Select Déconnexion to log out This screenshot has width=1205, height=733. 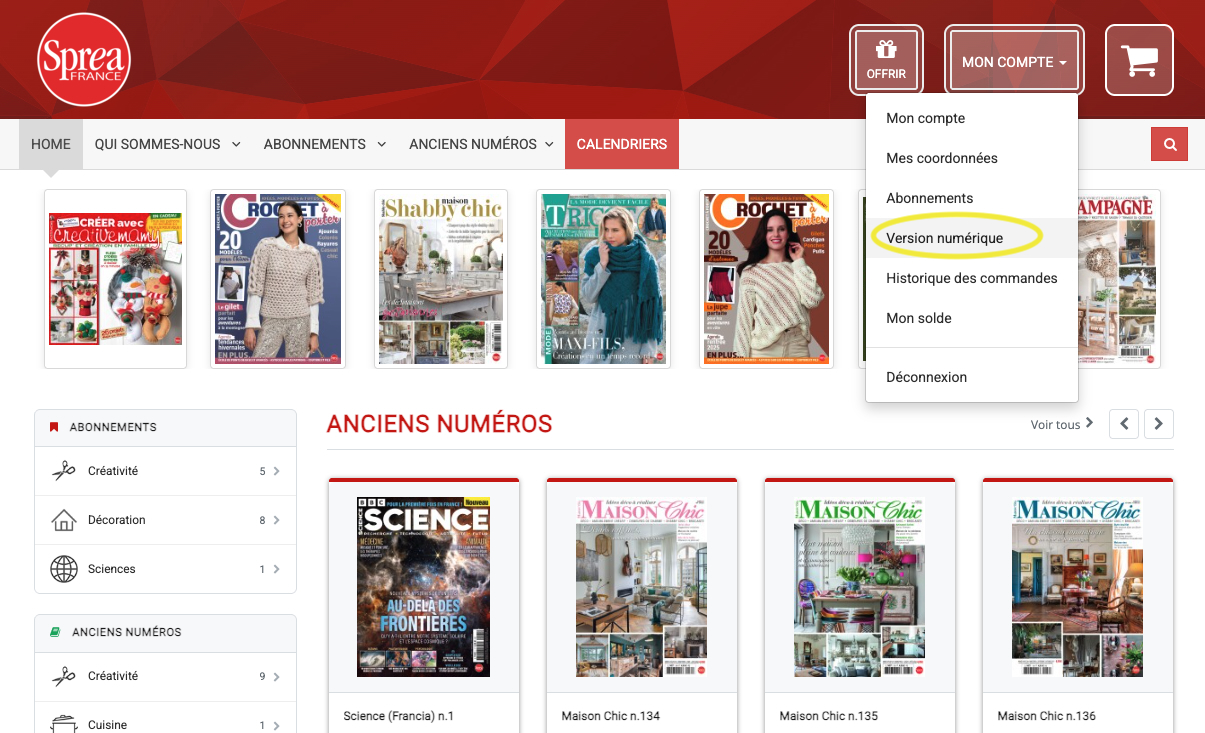click(926, 377)
